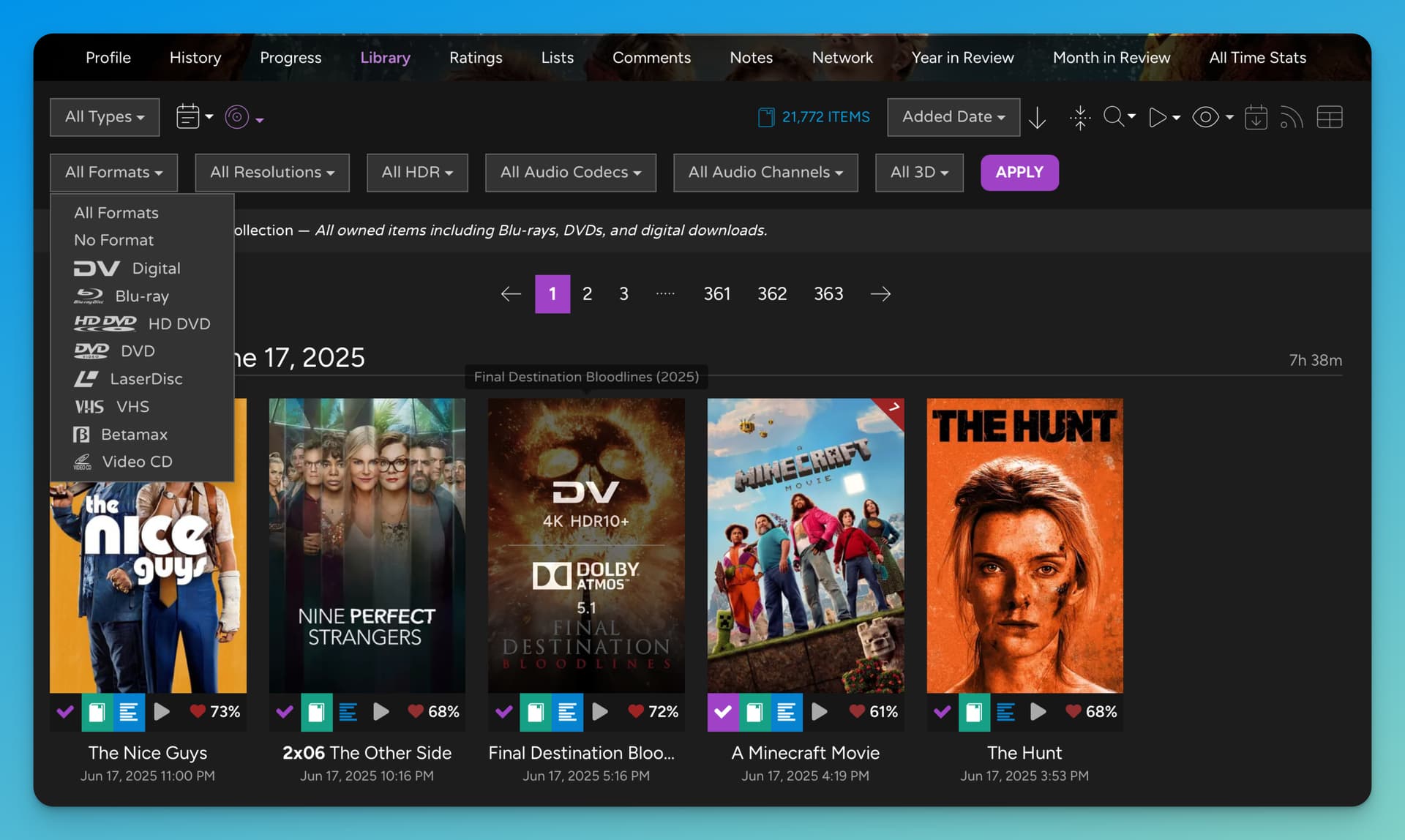Open the Added Date sort dropdown
Image resolution: width=1405 pixels, height=840 pixels.
pyautogui.click(x=953, y=117)
